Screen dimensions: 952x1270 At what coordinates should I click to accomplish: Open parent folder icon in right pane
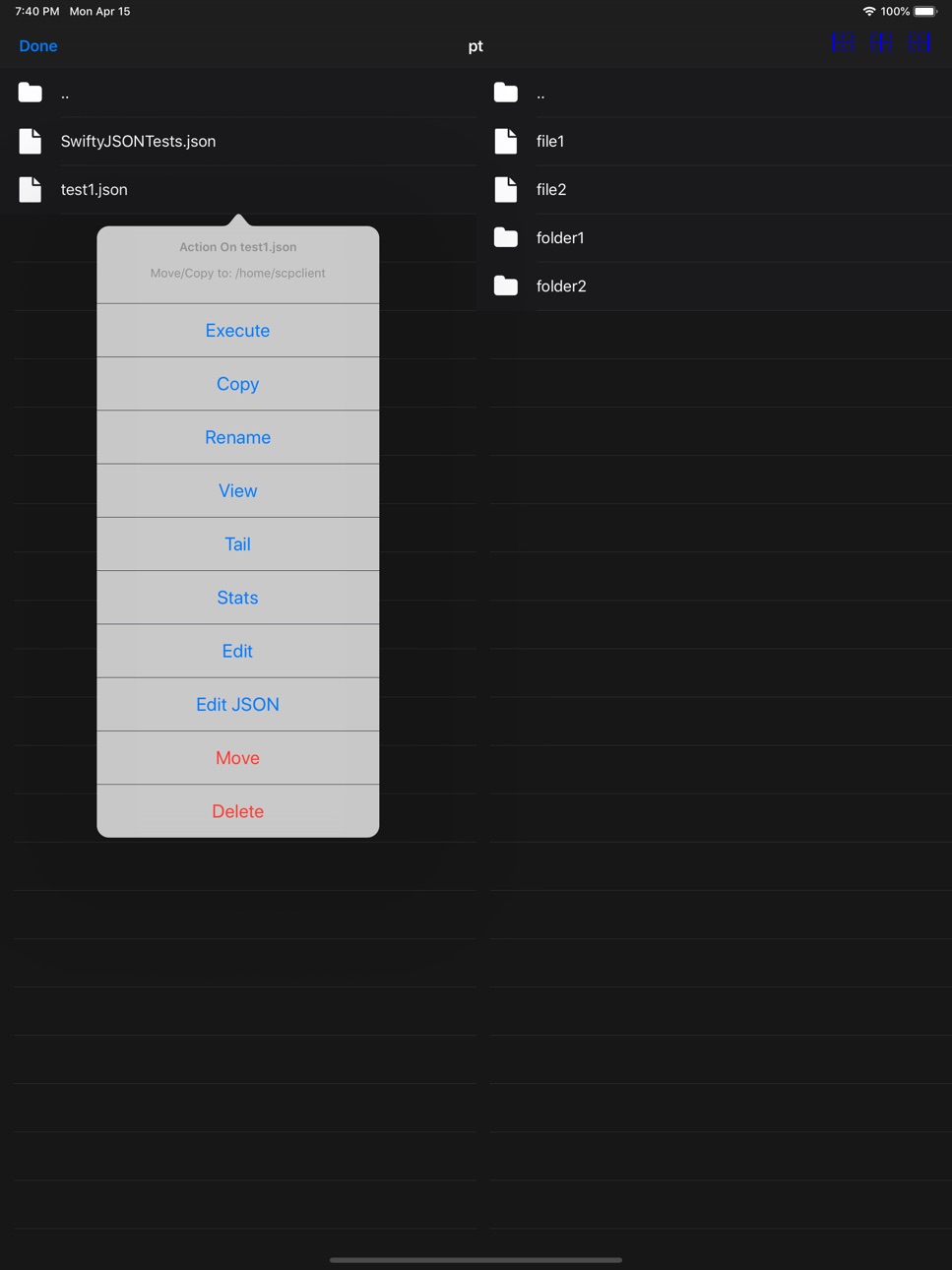[506, 93]
